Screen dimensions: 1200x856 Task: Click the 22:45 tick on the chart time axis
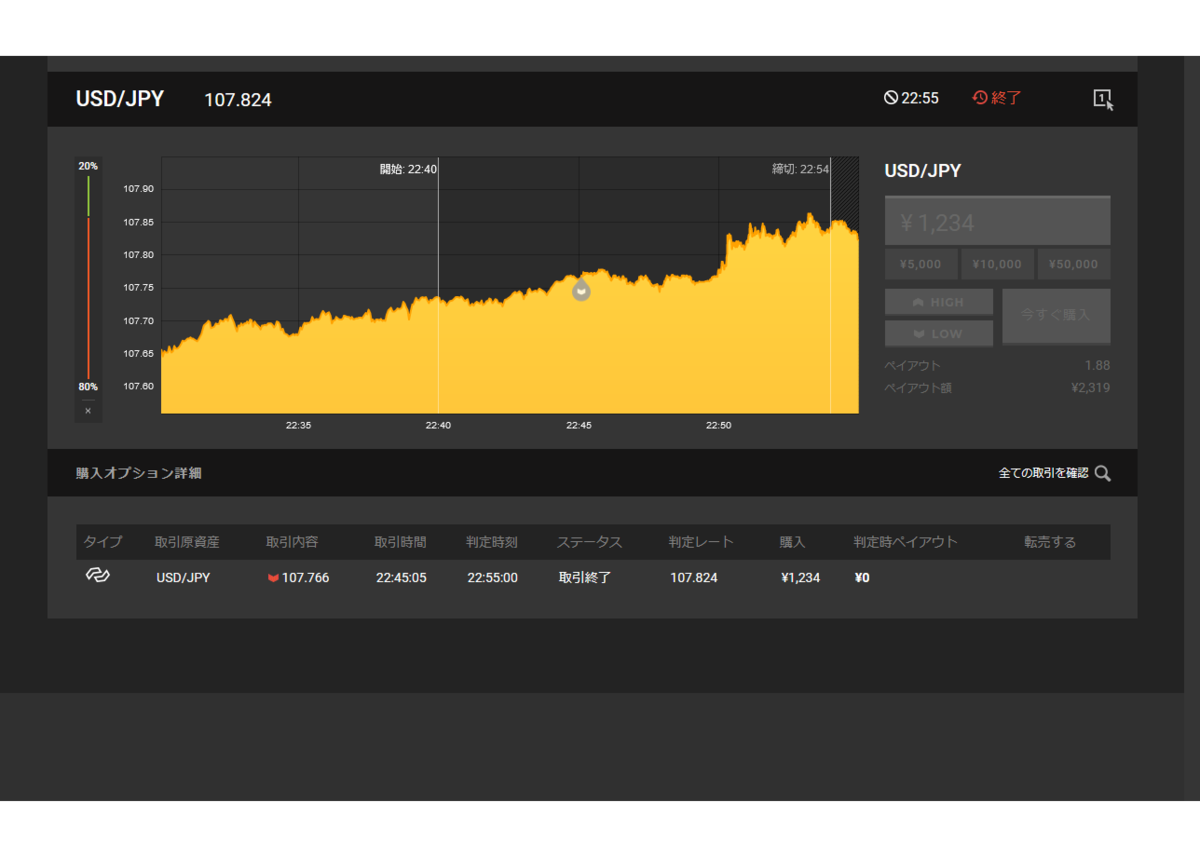pyautogui.click(x=579, y=425)
